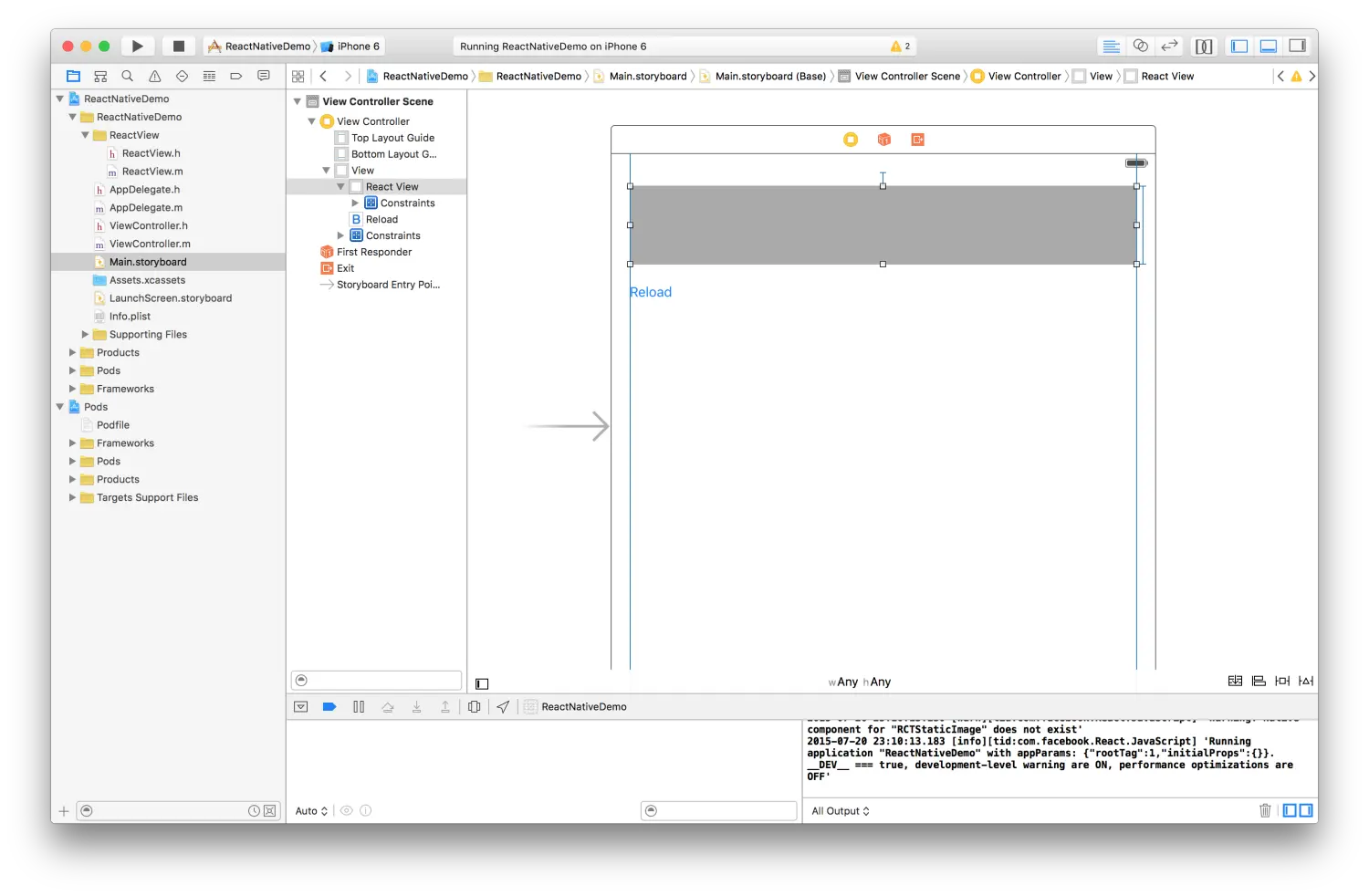1369x896 pixels.
Task: Collapse ReactNativeDemo project root
Action: point(60,99)
